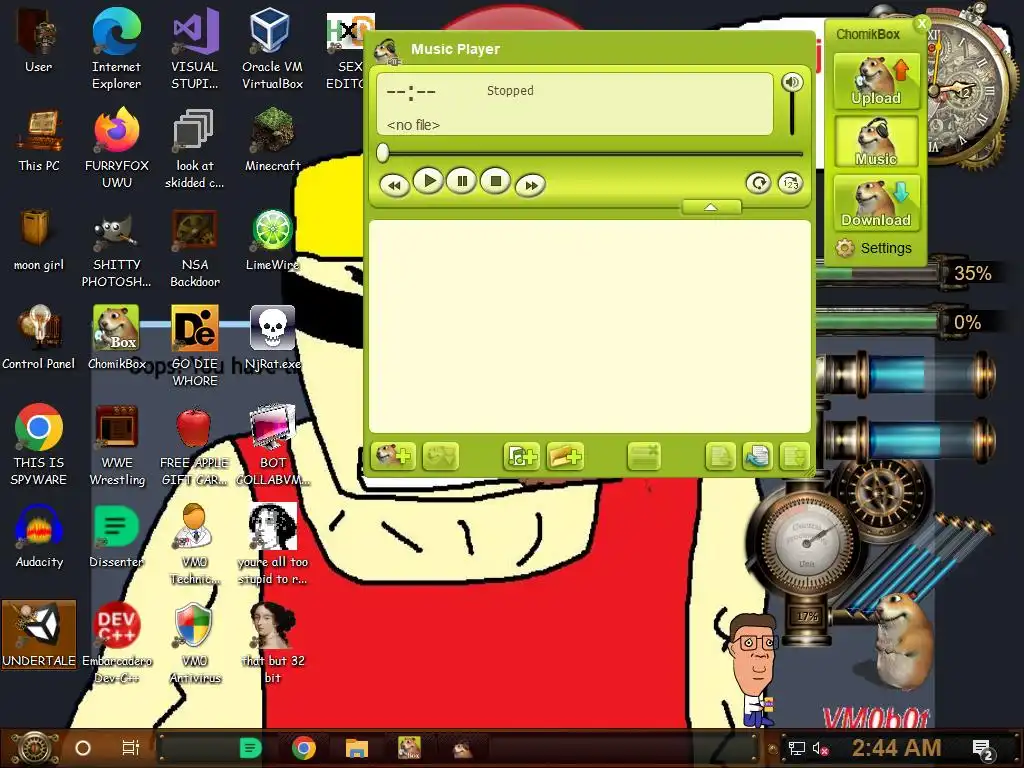Image resolution: width=1024 pixels, height=768 pixels.
Task: Select the ChomikBox desktop shortcut
Action: 116,338
